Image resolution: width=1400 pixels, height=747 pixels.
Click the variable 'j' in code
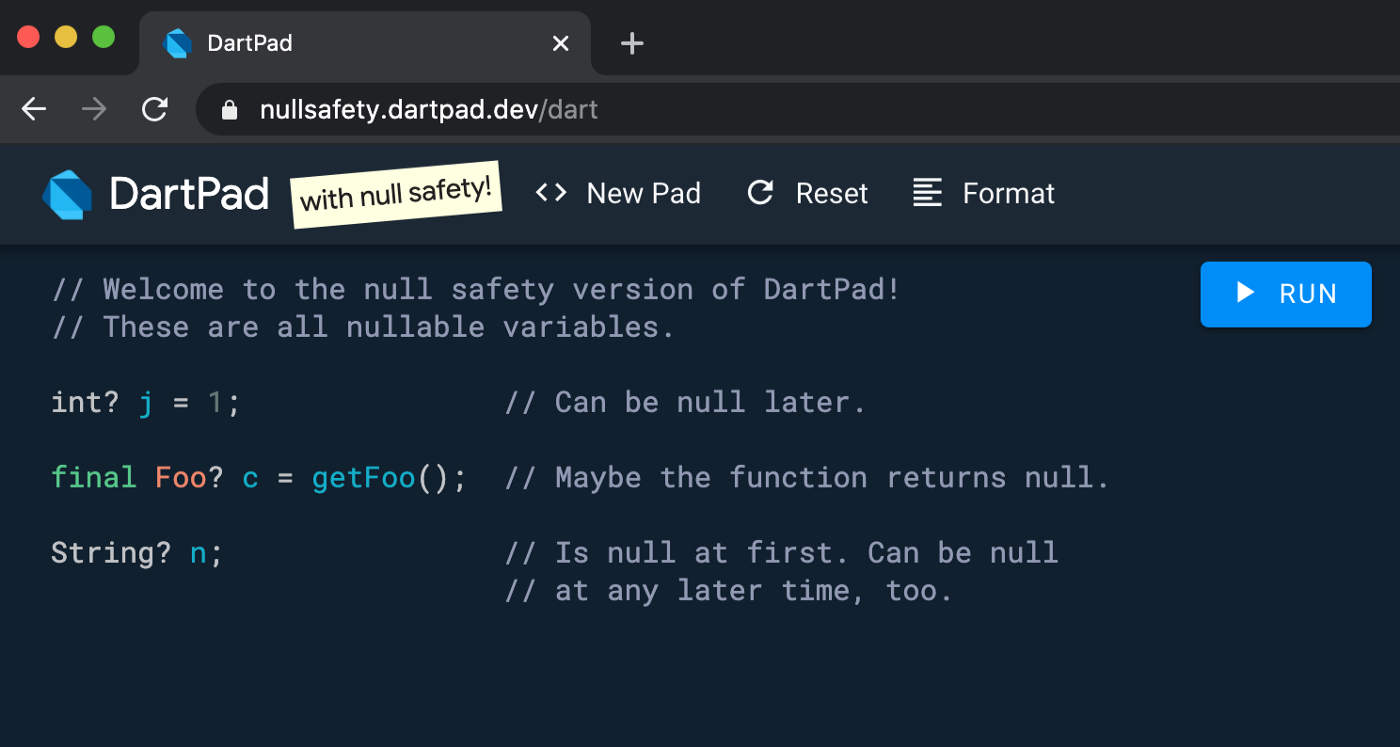pos(146,404)
